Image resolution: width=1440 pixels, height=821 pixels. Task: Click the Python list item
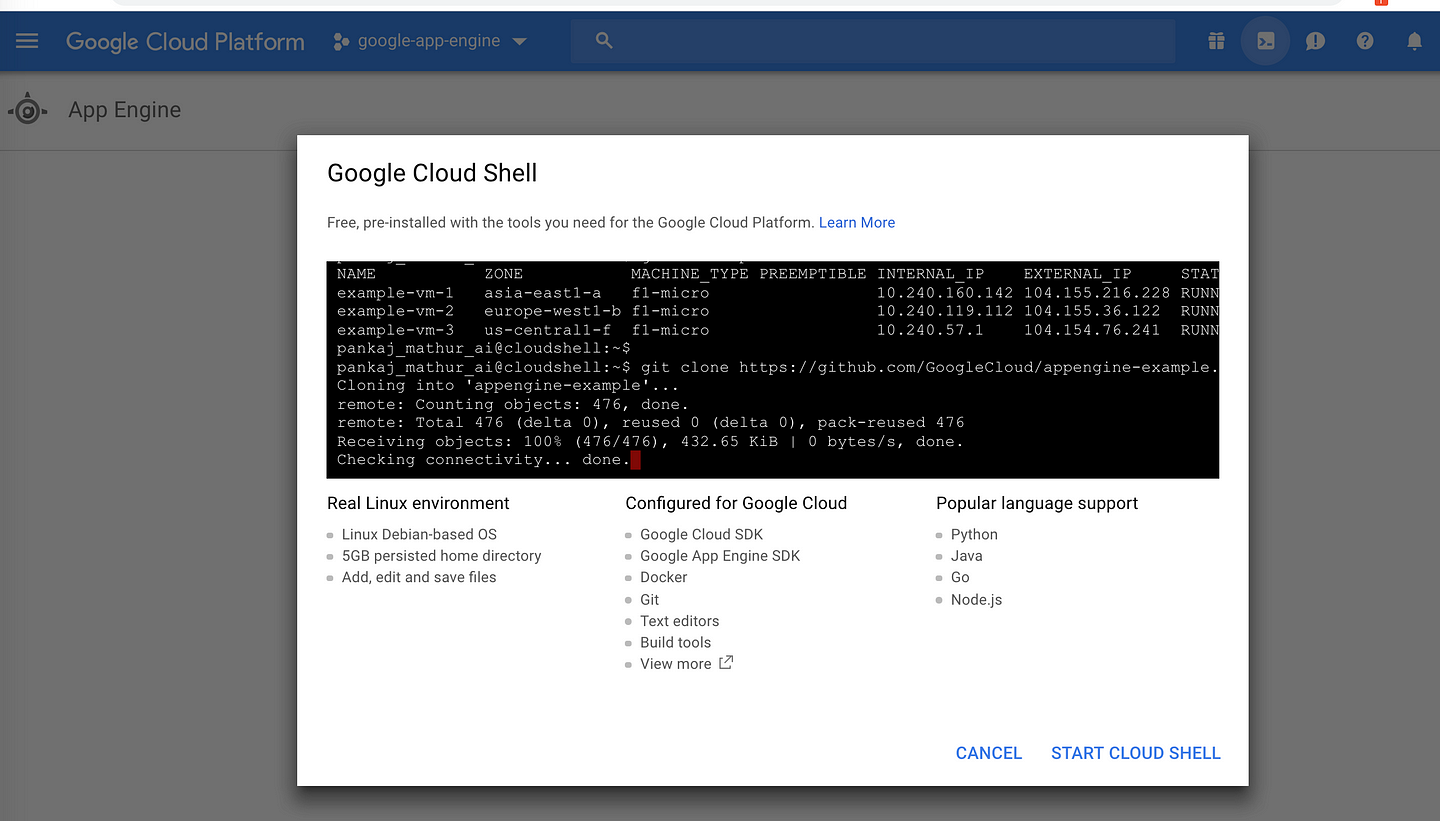pos(974,534)
